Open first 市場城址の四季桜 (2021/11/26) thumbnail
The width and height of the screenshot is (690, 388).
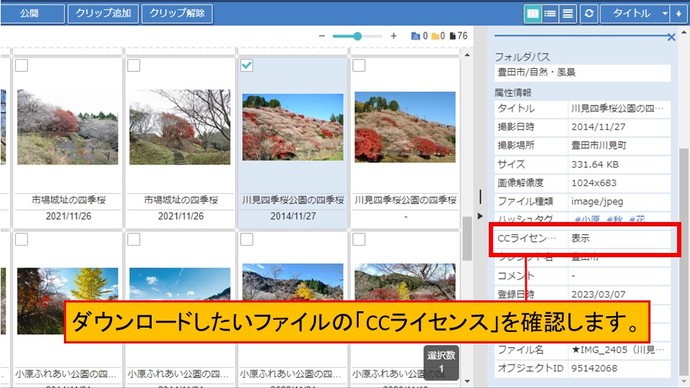pos(68,127)
